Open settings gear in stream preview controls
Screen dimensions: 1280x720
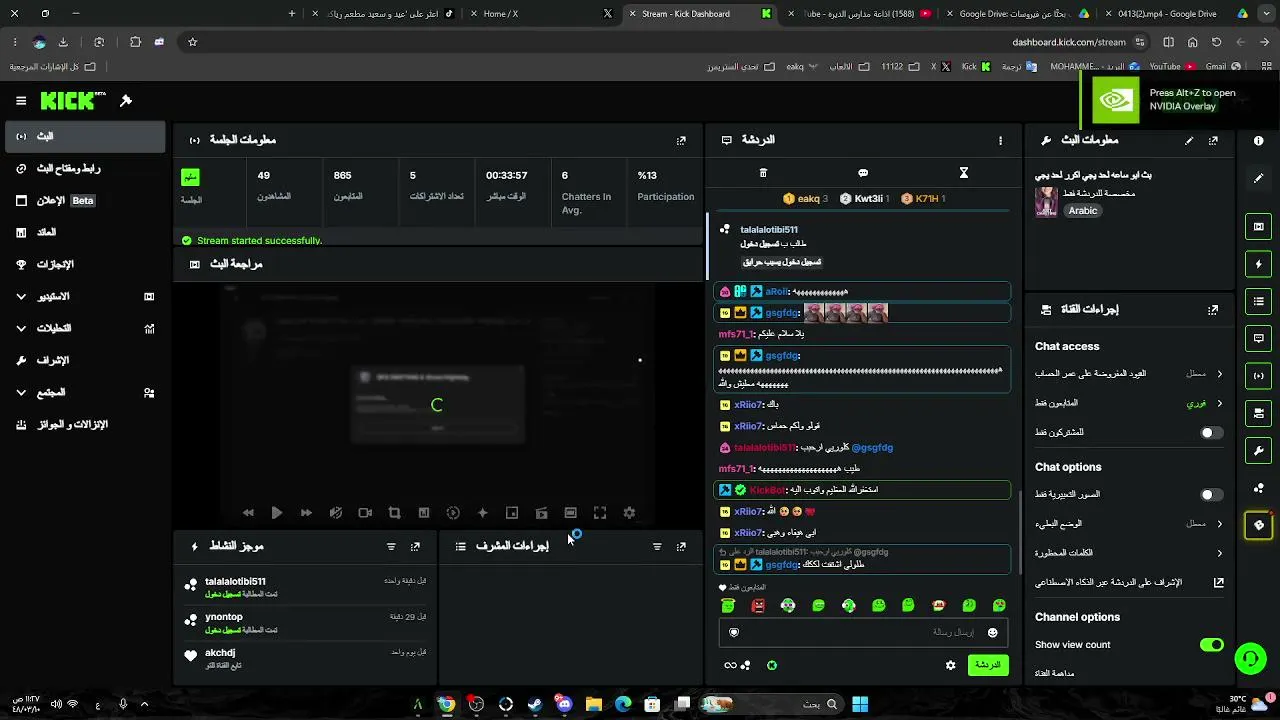pyautogui.click(x=629, y=513)
